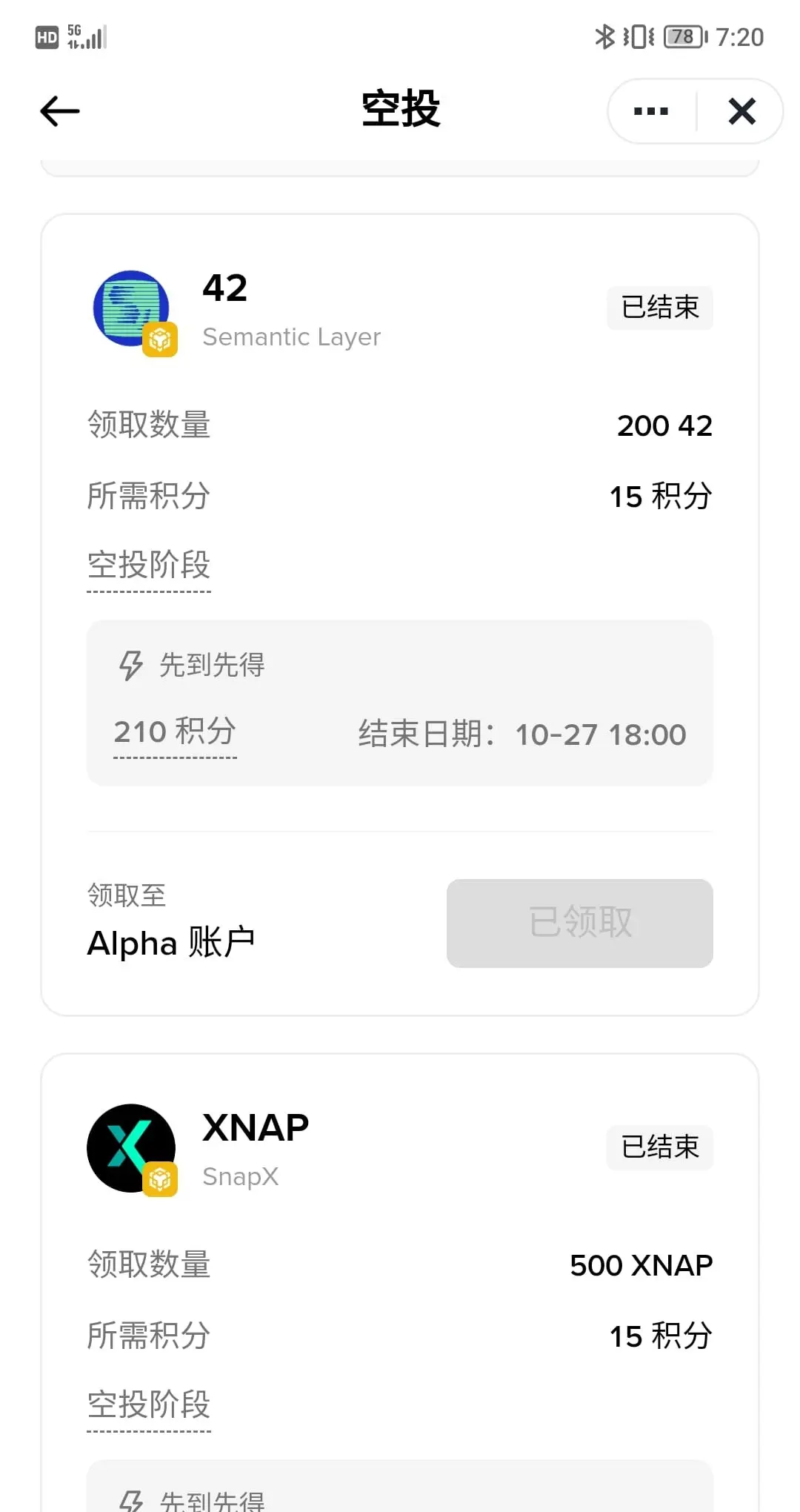The width and height of the screenshot is (800, 1512).
Task: Tap the battery indicator in status bar
Action: coord(686,36)
